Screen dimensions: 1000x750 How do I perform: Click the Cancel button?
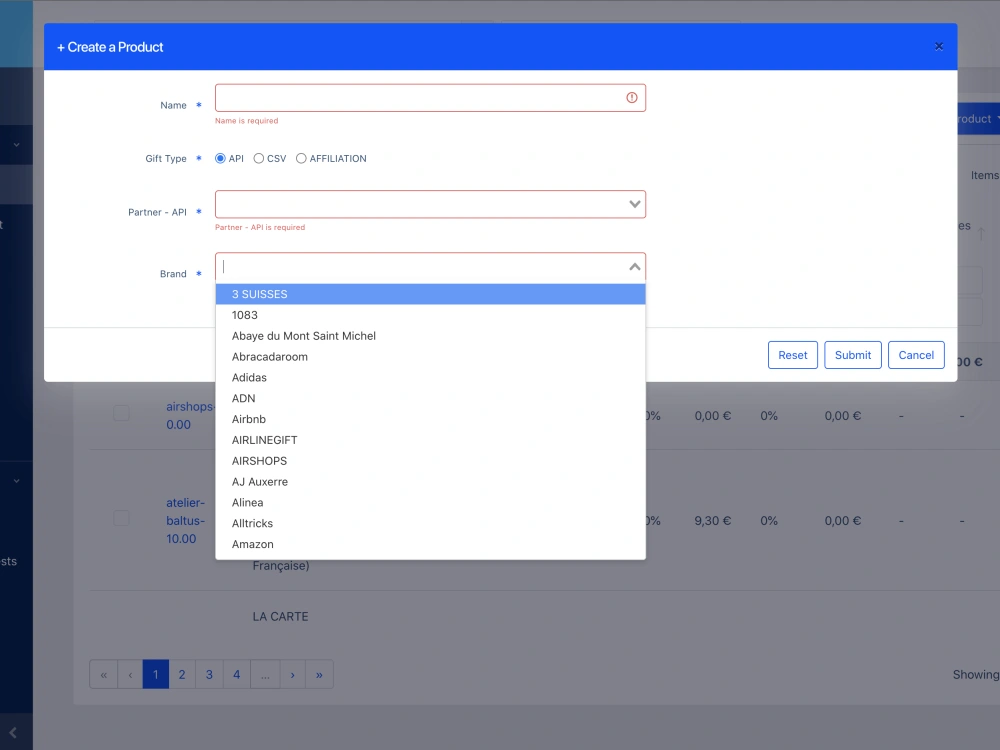pos(916,355)
